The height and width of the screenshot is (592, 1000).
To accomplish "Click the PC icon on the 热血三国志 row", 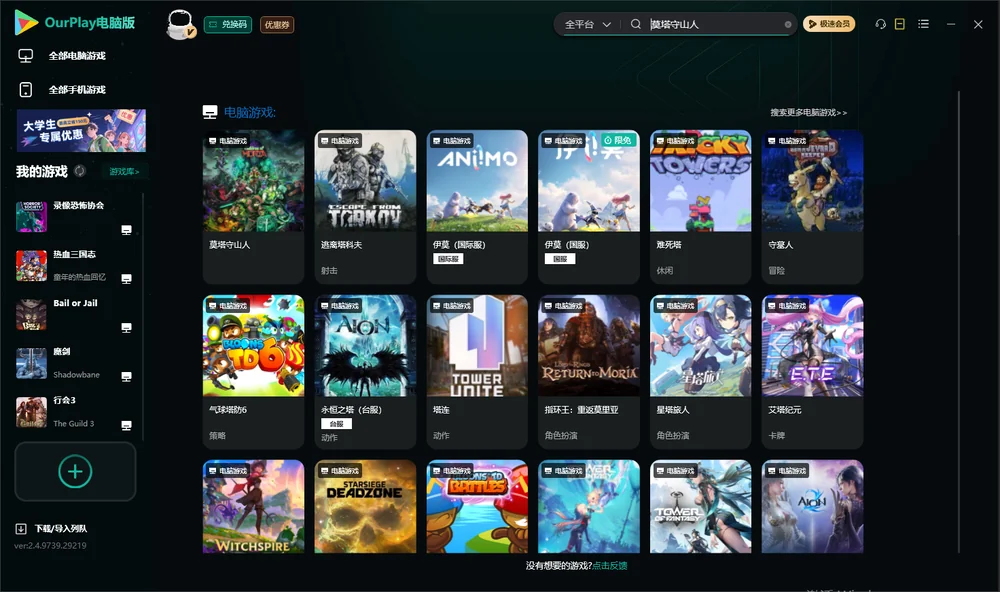I will pyautogui.click(x=126, y=279).
